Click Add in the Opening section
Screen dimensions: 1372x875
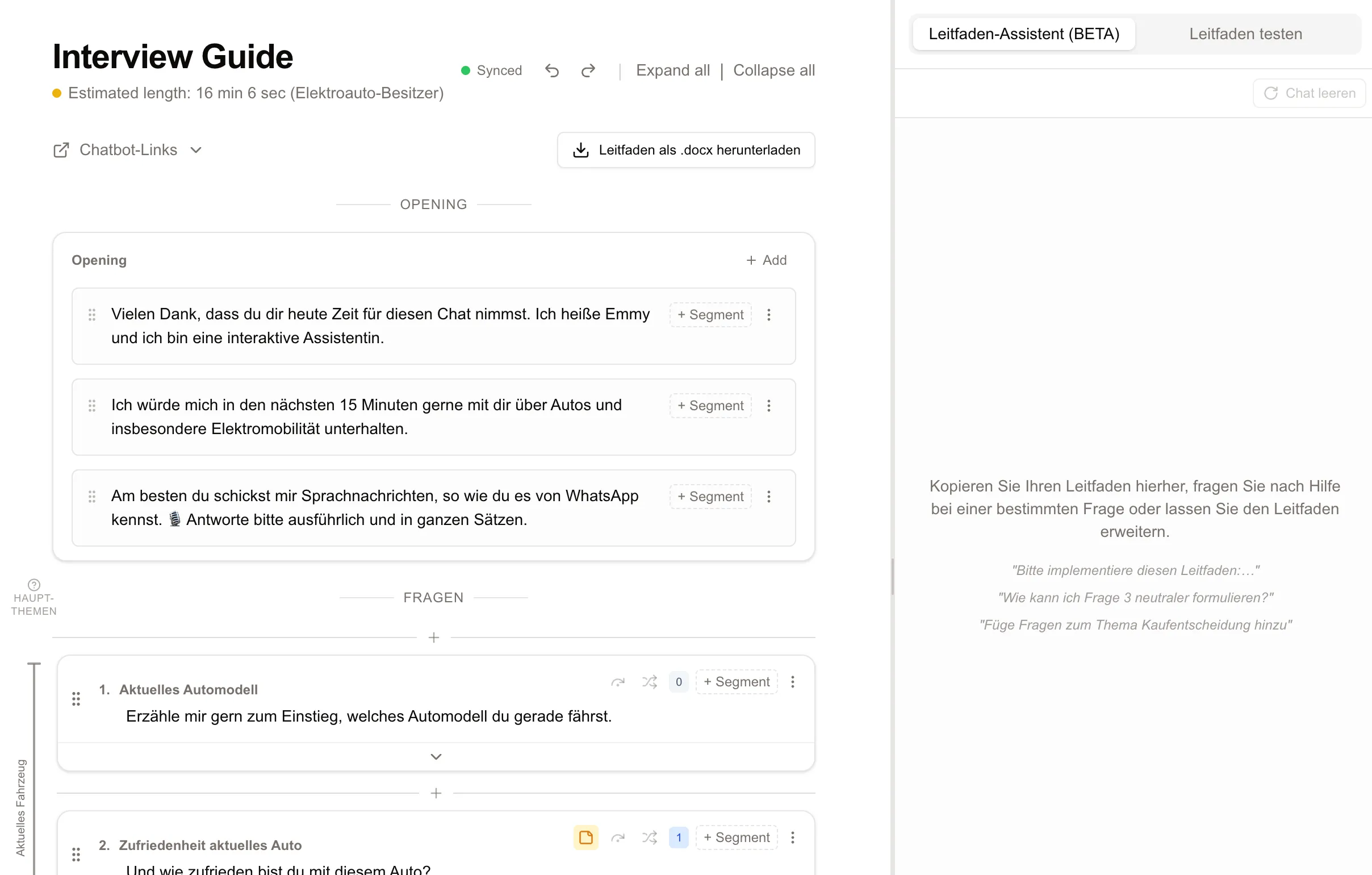point(766,260)
